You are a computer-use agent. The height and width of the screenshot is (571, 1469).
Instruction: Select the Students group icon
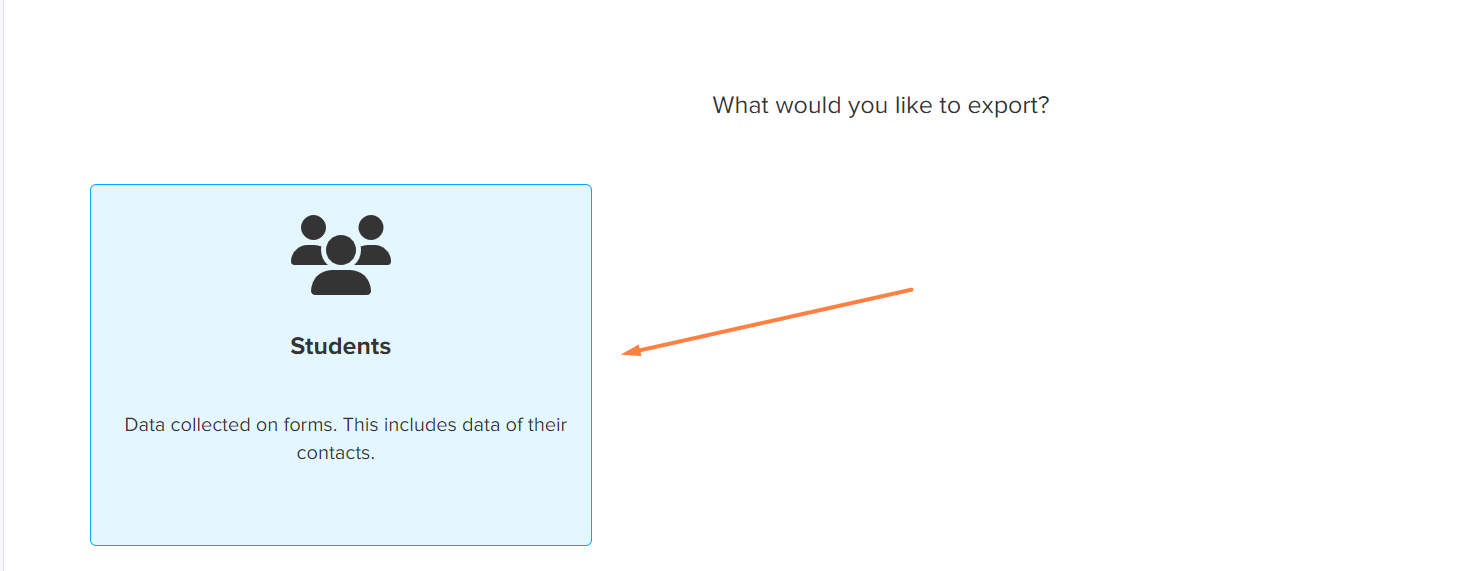(x=341, y=255)
